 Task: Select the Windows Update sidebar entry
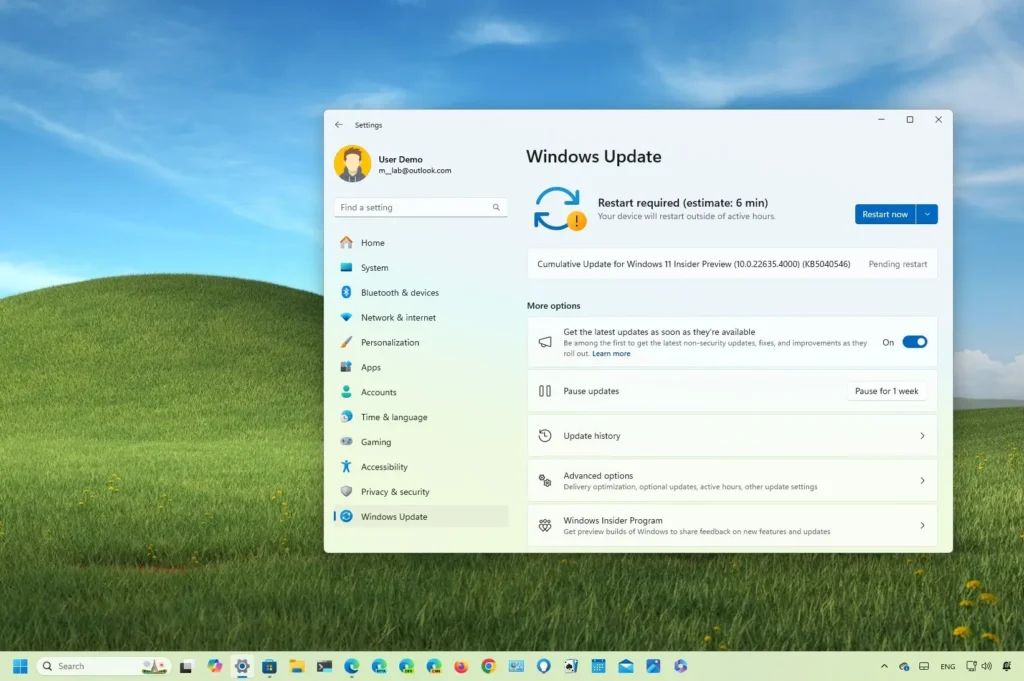421,516
